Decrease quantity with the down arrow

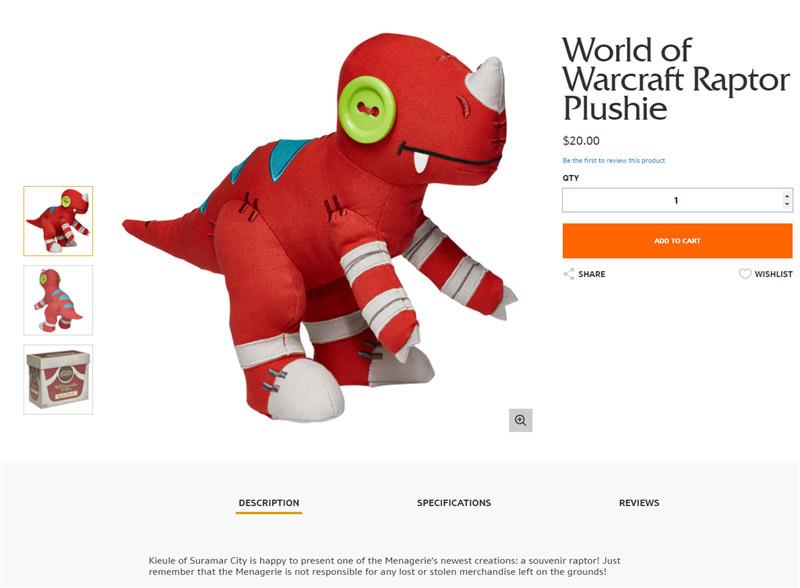[787, 204]
